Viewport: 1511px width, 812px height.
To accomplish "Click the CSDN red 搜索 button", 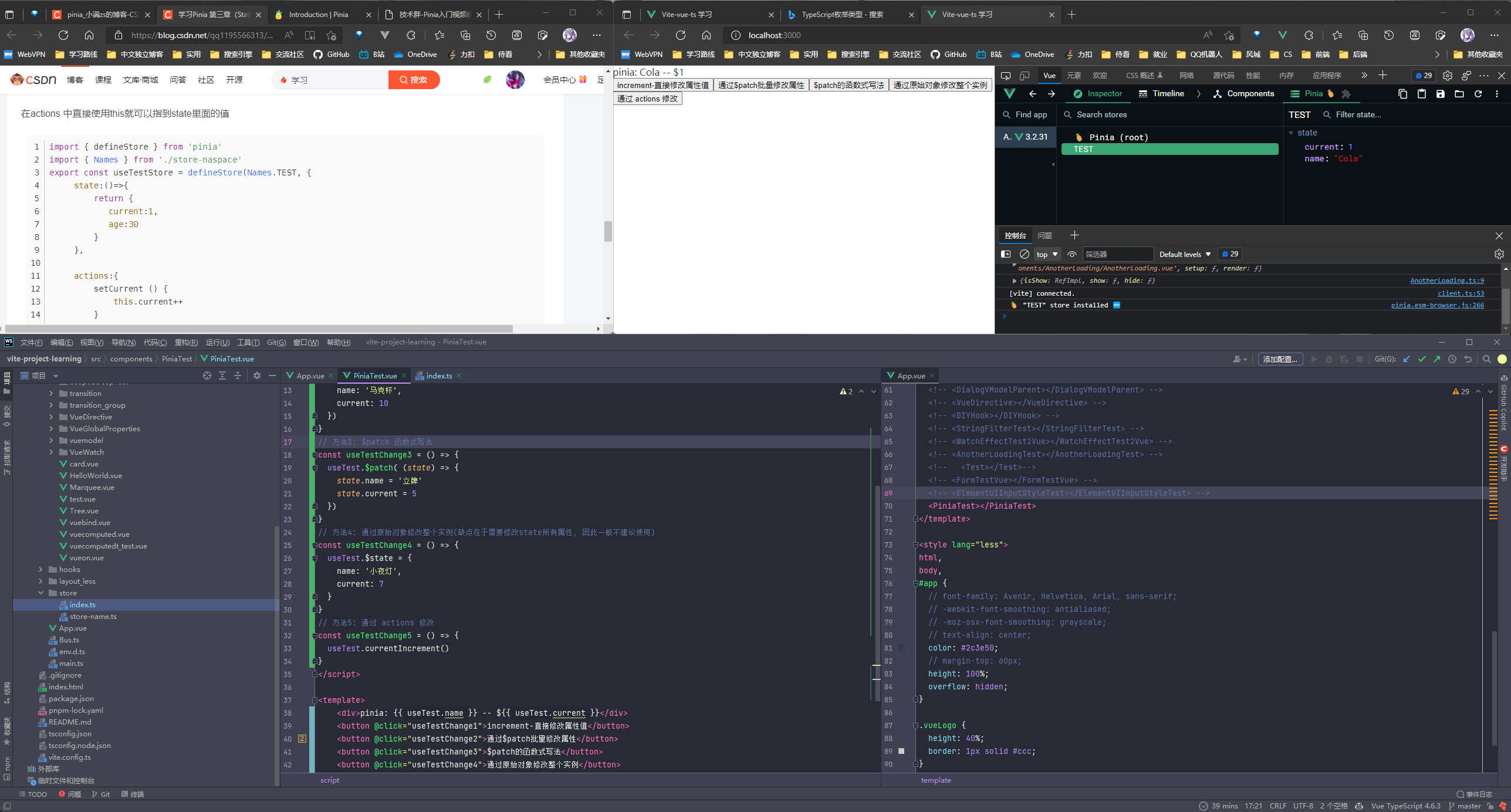I will pos(414,80).
